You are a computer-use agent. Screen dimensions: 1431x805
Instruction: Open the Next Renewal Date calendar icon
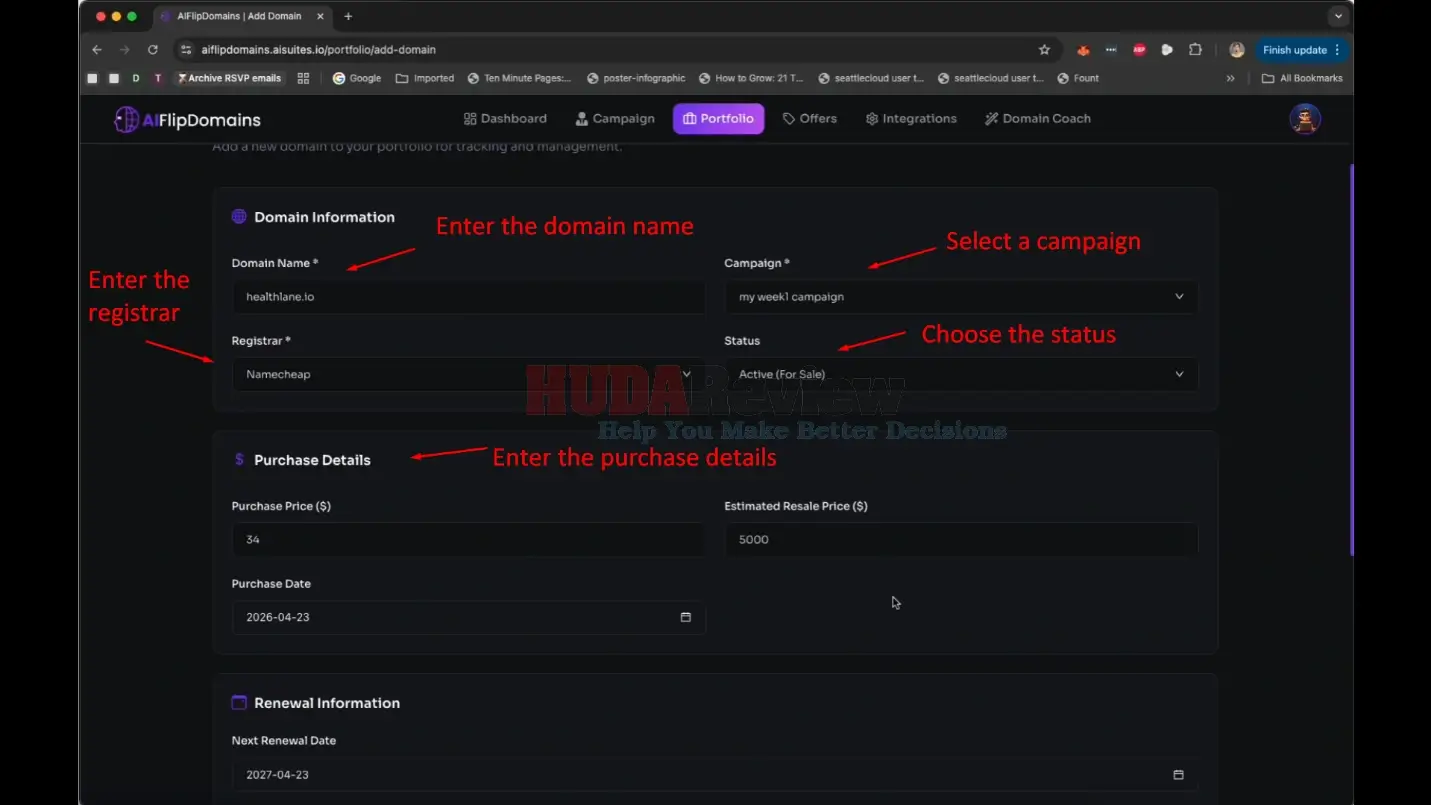(1178, 775)
